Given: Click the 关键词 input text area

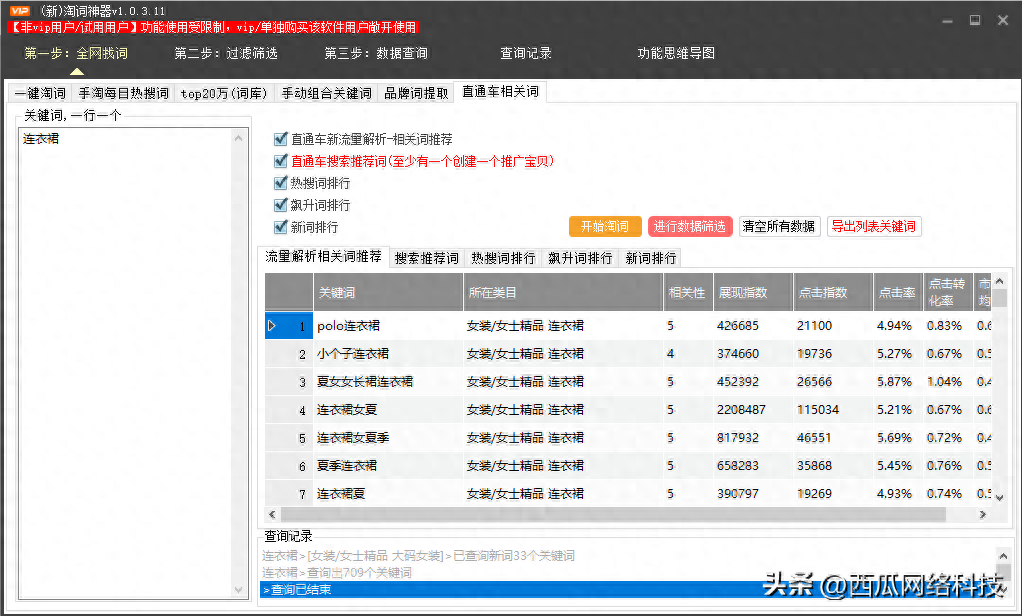Looking at the screenshot, I should pos(125,350).
